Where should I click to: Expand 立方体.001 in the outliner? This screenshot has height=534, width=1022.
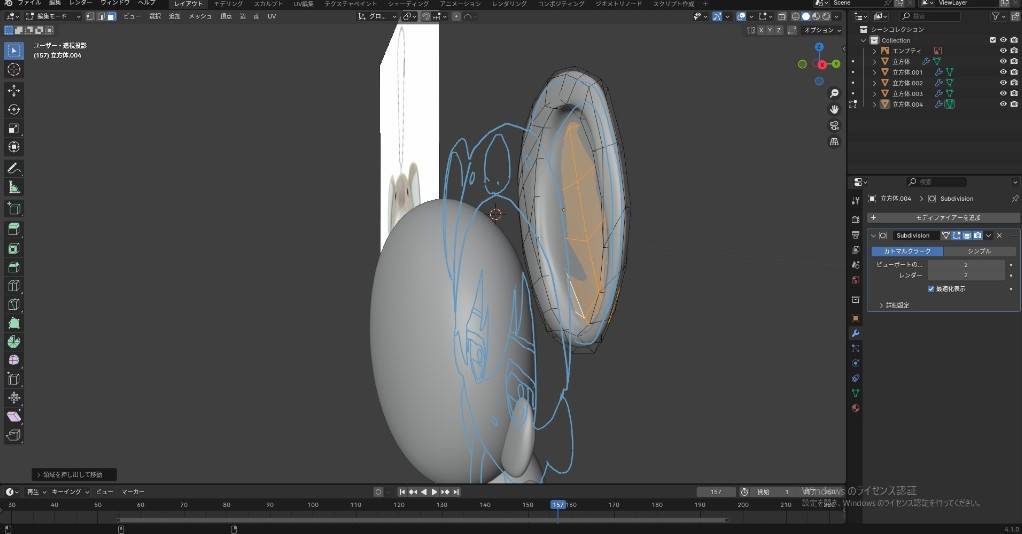click(x=874, y=72)
